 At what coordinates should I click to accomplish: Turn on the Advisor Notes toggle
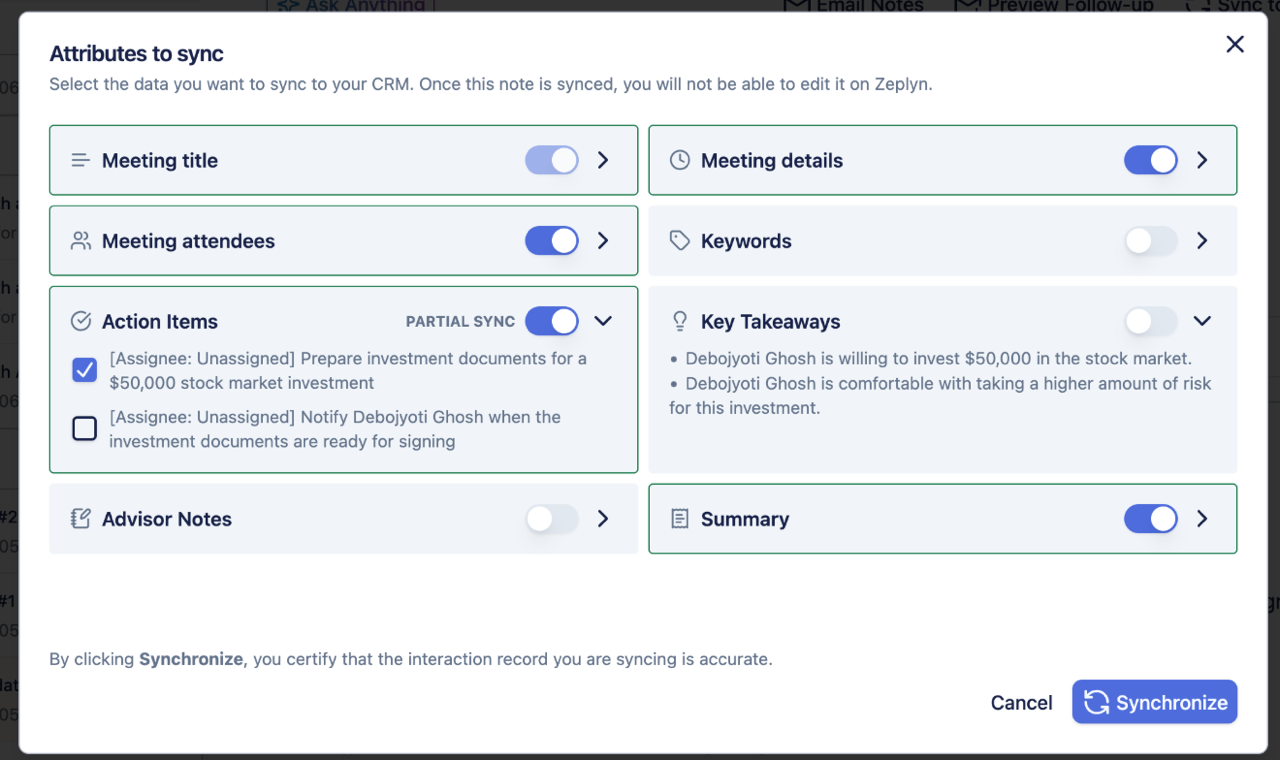[552, 519]
